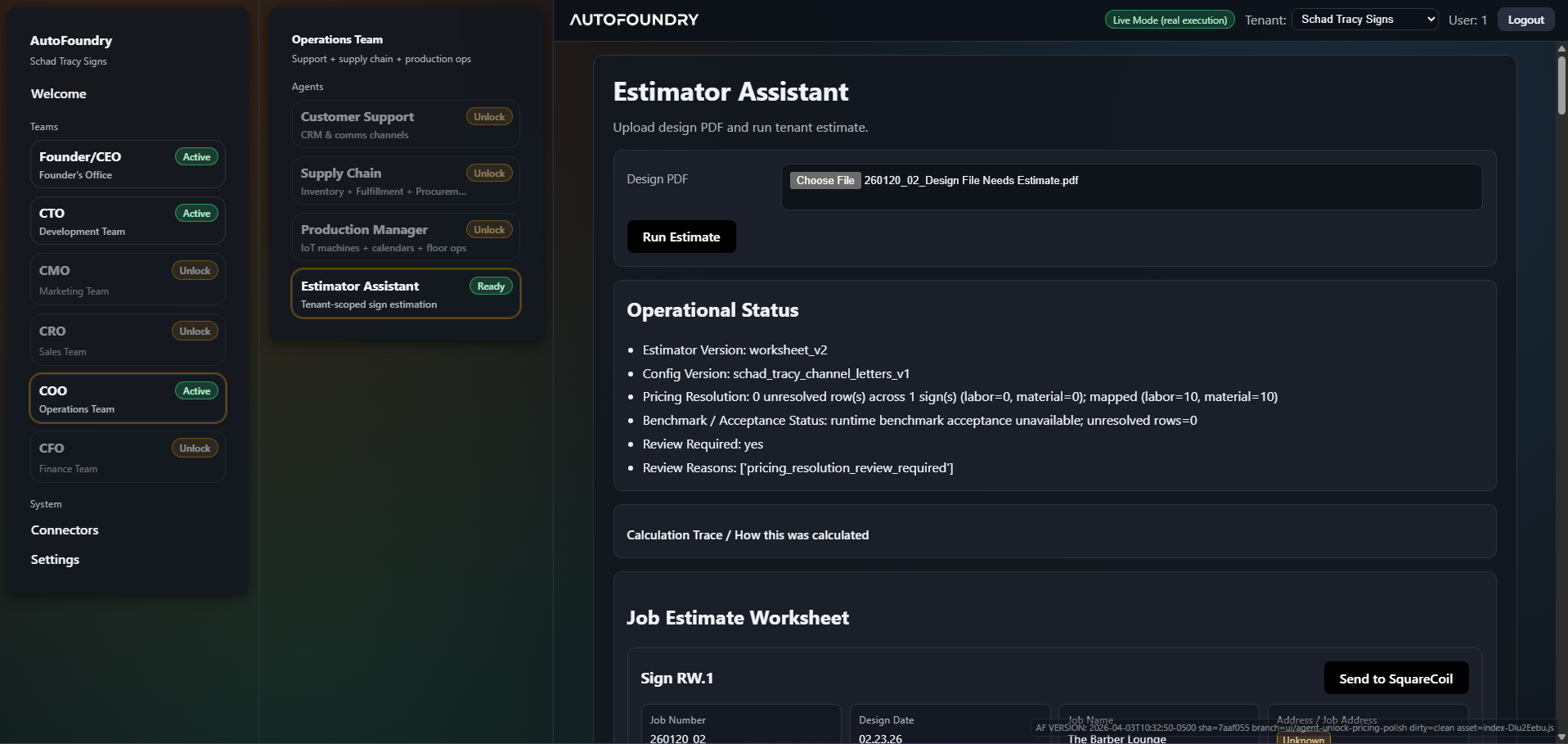Screen dimensions: 1568x744
Task: Unlock the CMO Marketing Team
Action: 194,270
